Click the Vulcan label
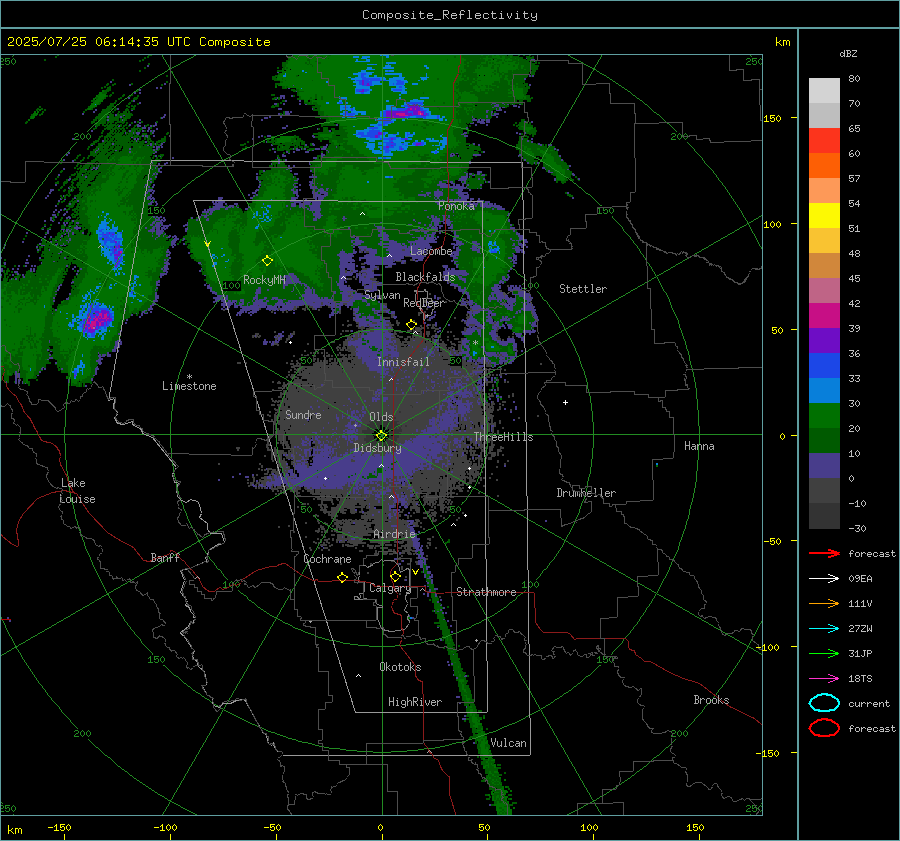900x841 pixels. 508,743
